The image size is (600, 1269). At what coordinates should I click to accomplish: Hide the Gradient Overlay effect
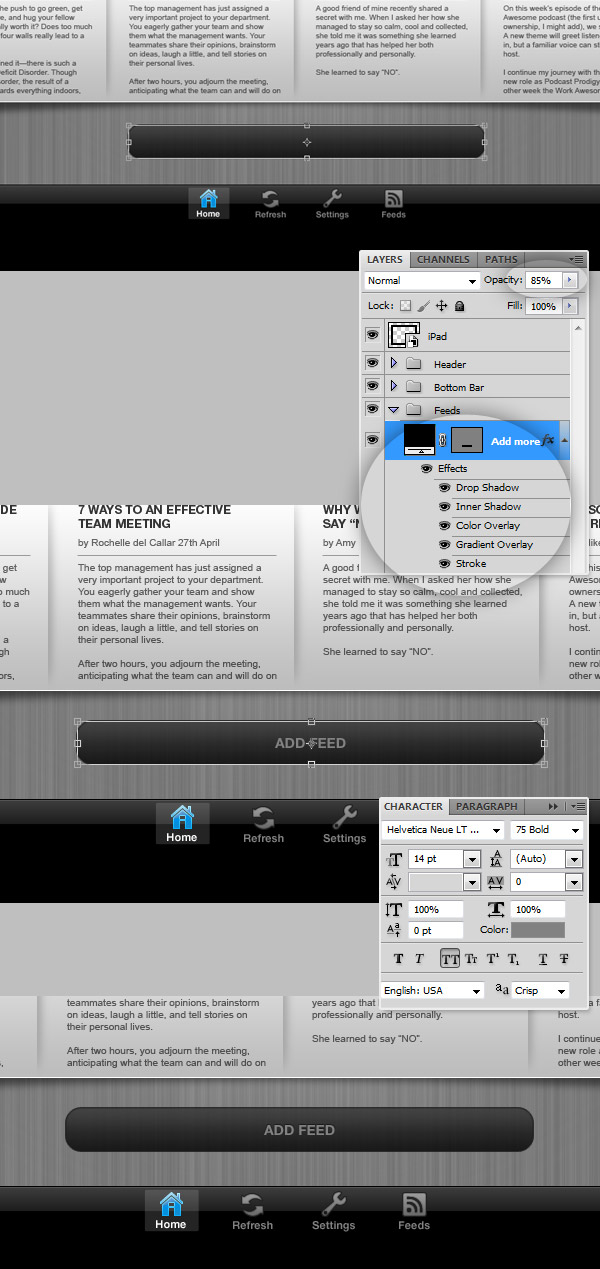446,544
